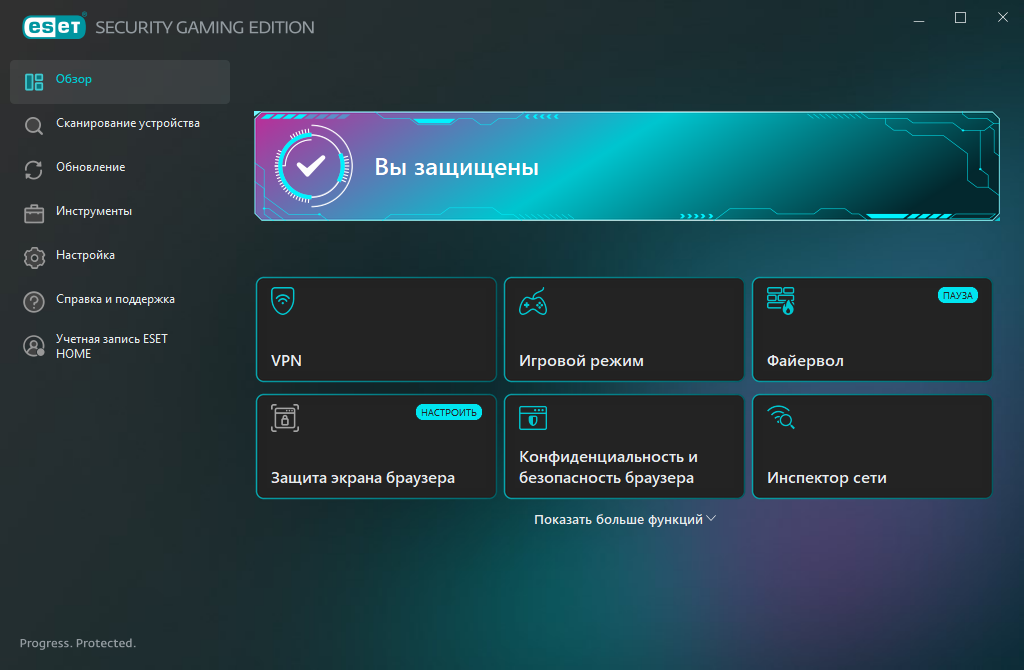1024x670 pixels.
Task: Click the browser privacy shield window icon
Action: pos(533,418)
